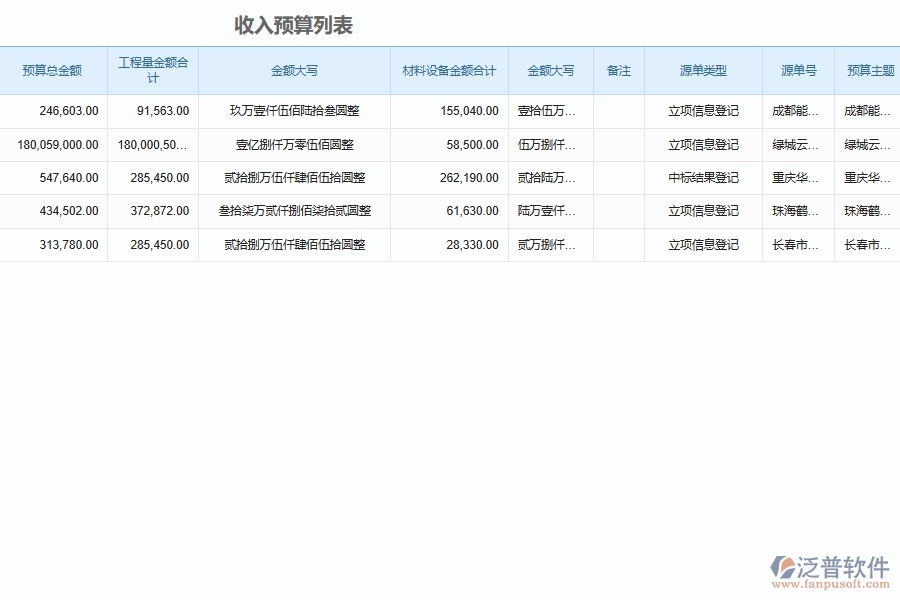Click the 备注 column header
The height and width of the screenshot is (600, 900).
click(619, 71)
